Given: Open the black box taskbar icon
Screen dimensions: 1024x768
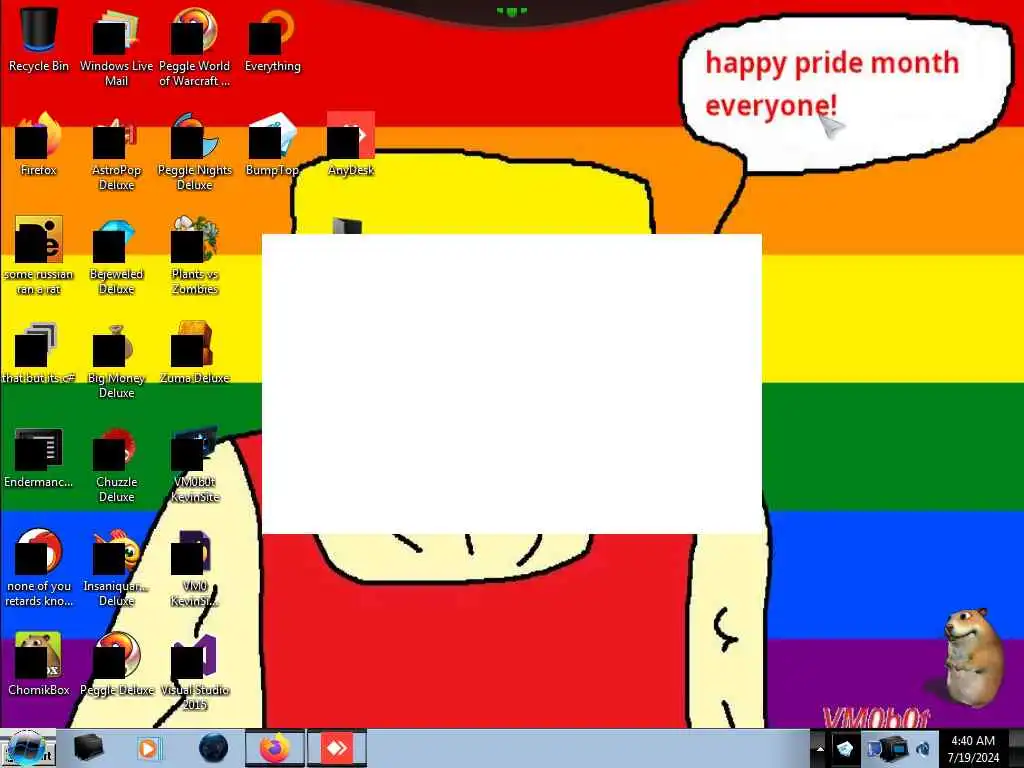Looking at the screenshot, I should 89,748.
